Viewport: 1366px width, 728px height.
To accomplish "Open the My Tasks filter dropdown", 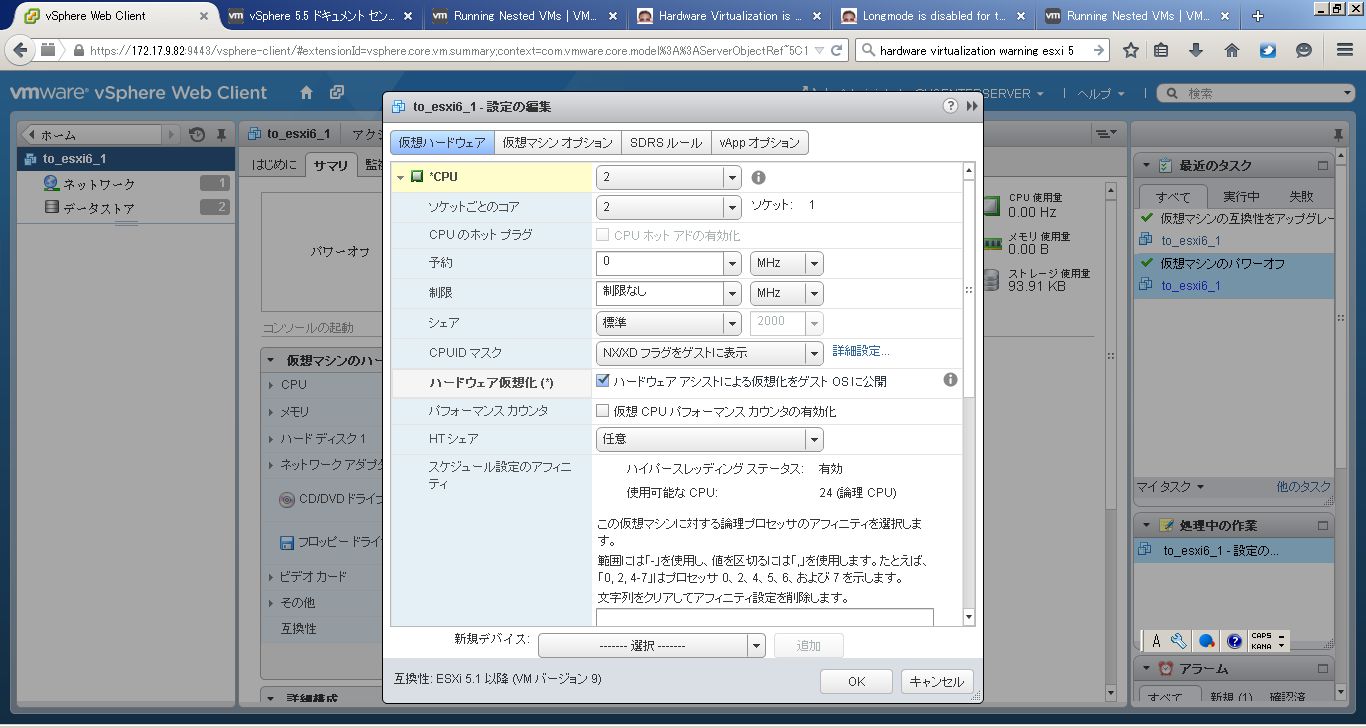I will click(x=1170, y=487).
